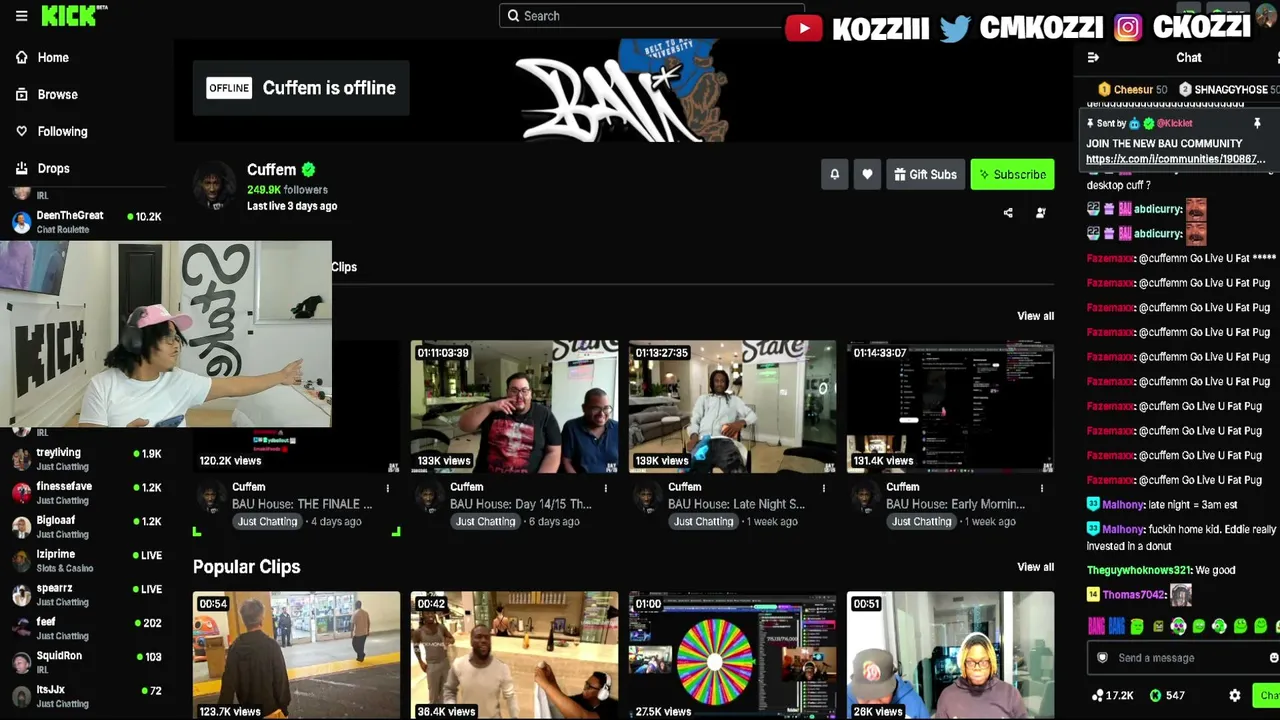Image resolution: width=1280 pixels, height=720 pixels.
Task: Click the Just Chatting tag under Day 14/15 video
Action: tap(485, 522)
